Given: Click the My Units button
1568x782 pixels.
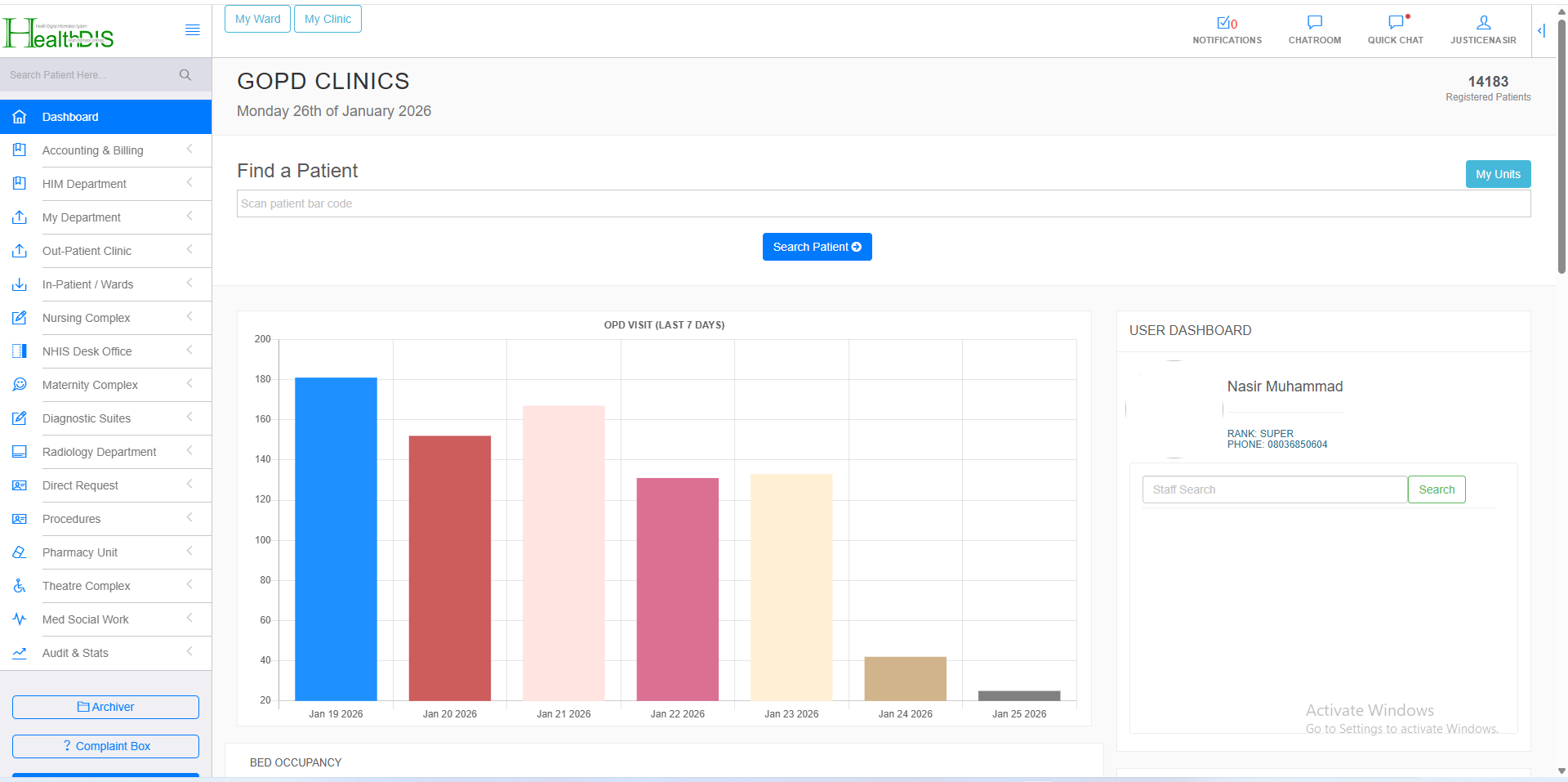Looking at the screenshot, I should coord(1498,174).
